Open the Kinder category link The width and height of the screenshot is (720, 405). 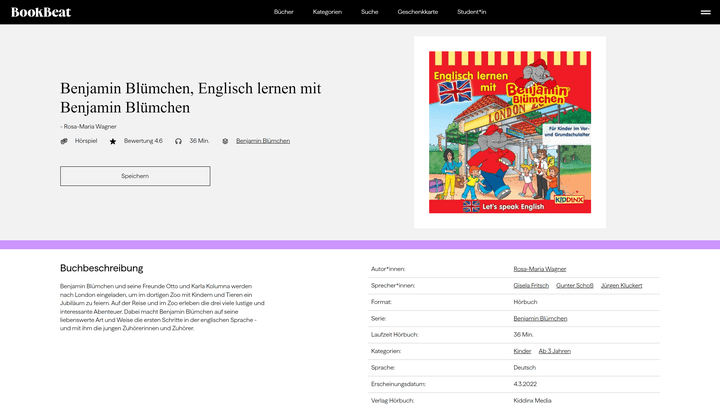(522, 351)
